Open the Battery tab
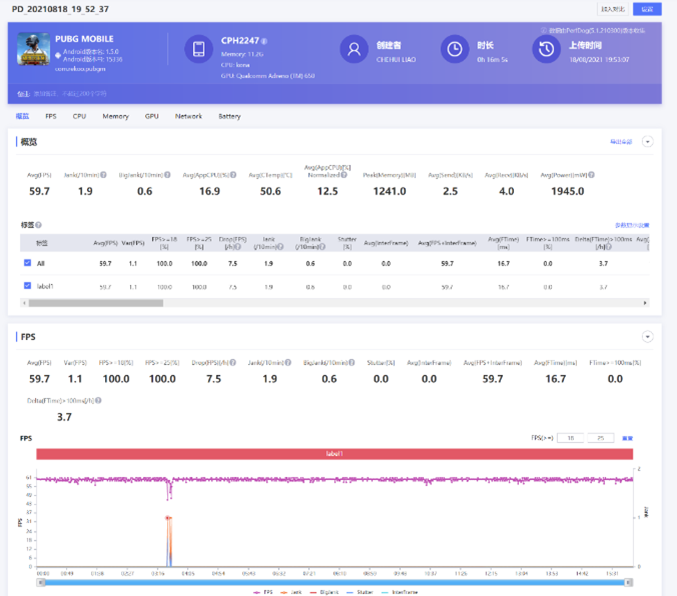The height and width of the screenshot is (596, 677). pyautogui.click(x=229, y=116)
